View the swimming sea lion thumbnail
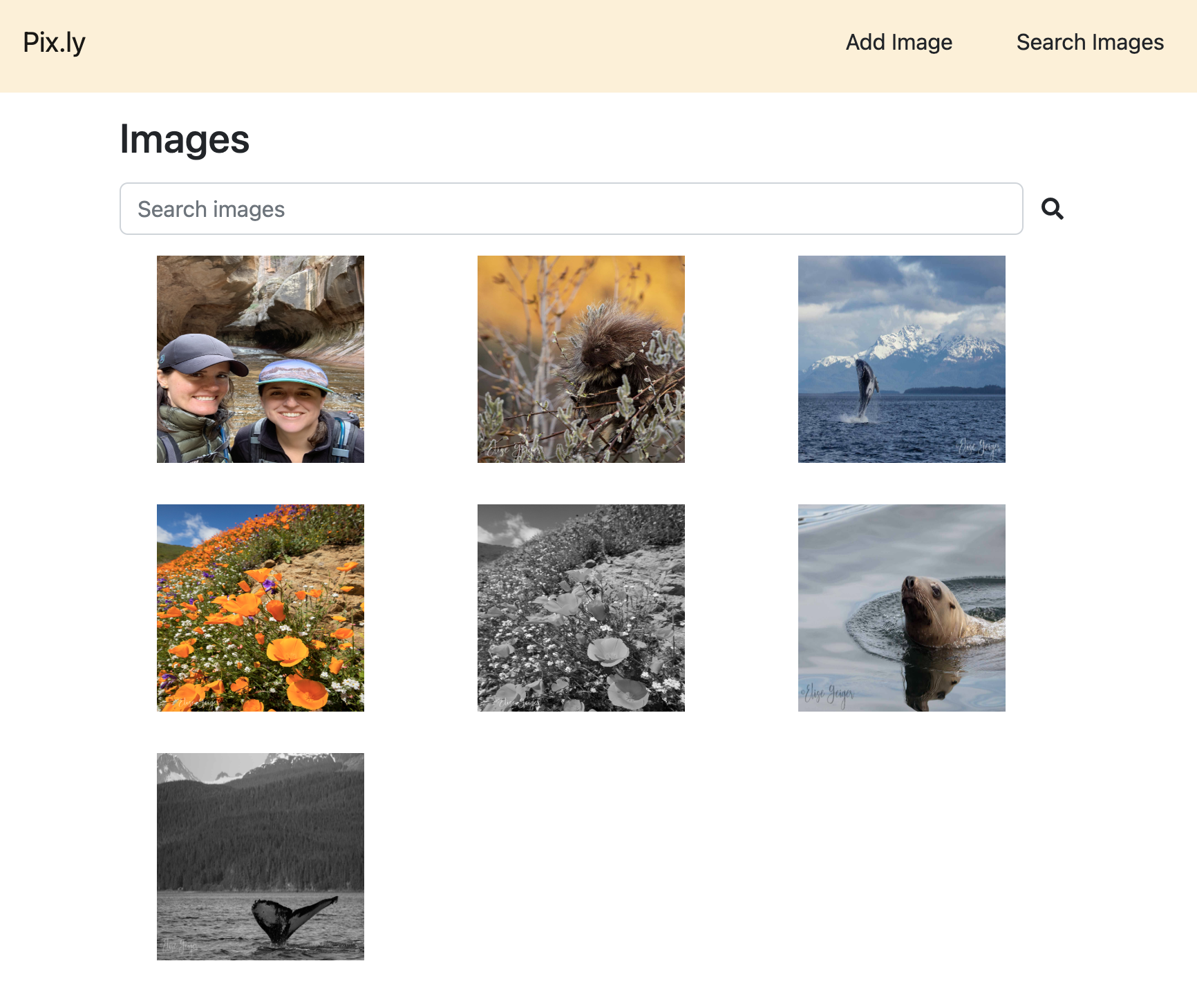This screenshot has width=1197, height=1008. [x=901, y=608]
